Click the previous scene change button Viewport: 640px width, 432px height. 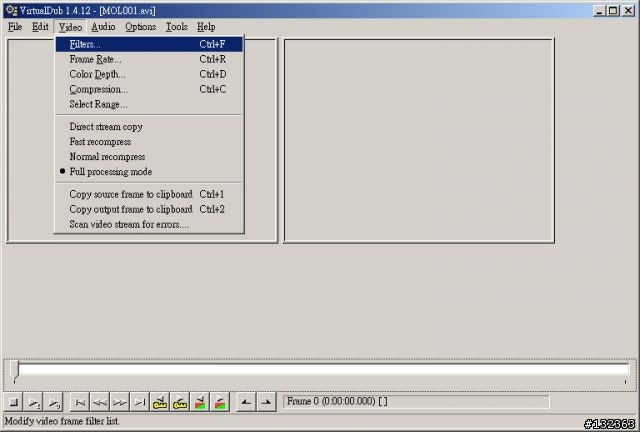tap(200, 402)
